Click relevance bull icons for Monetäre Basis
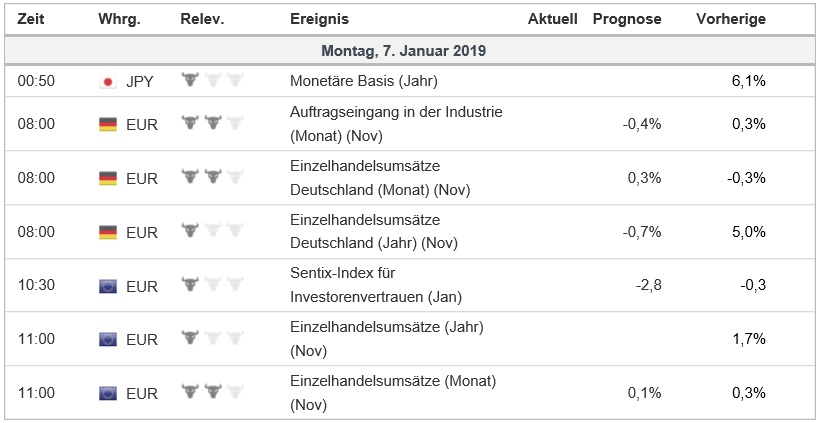The width and height of the screenshot is (820, 423). [212, 80]
